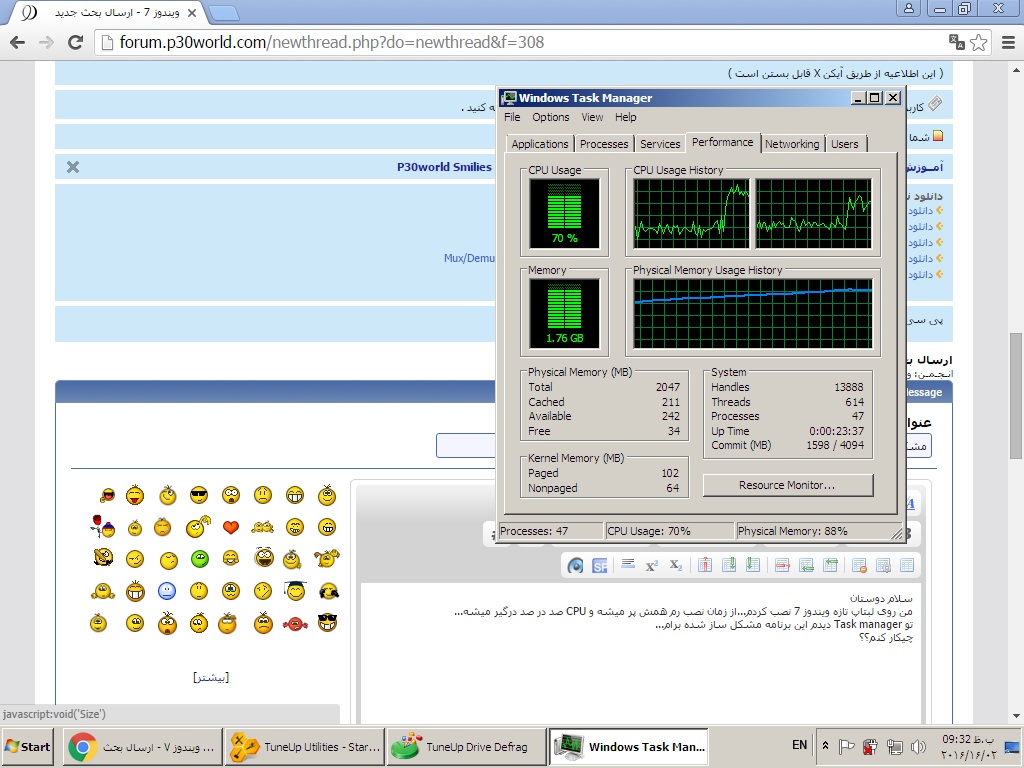The width and height of the screenshot is (1024, 768).
Task: Insert the green sick-face smiley
Action: 199,559
